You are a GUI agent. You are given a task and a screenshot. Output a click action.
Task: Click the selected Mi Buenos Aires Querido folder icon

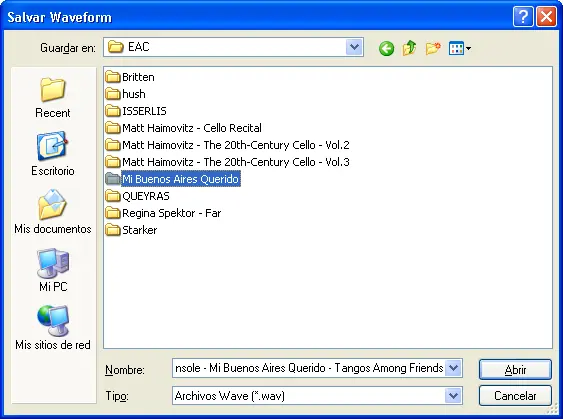(x=113, y=179)
